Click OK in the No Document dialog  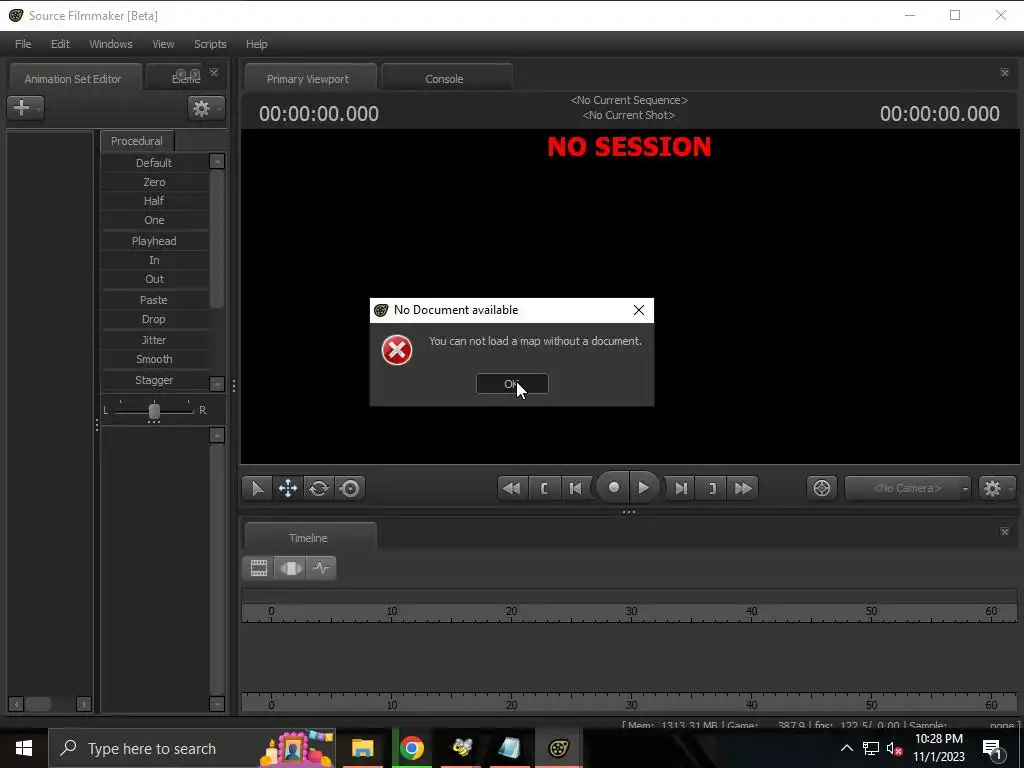[512, 384]
